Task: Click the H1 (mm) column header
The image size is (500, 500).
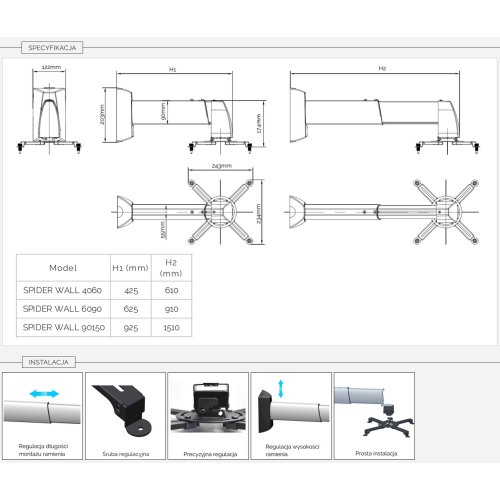Action: (x=131, y=268)
